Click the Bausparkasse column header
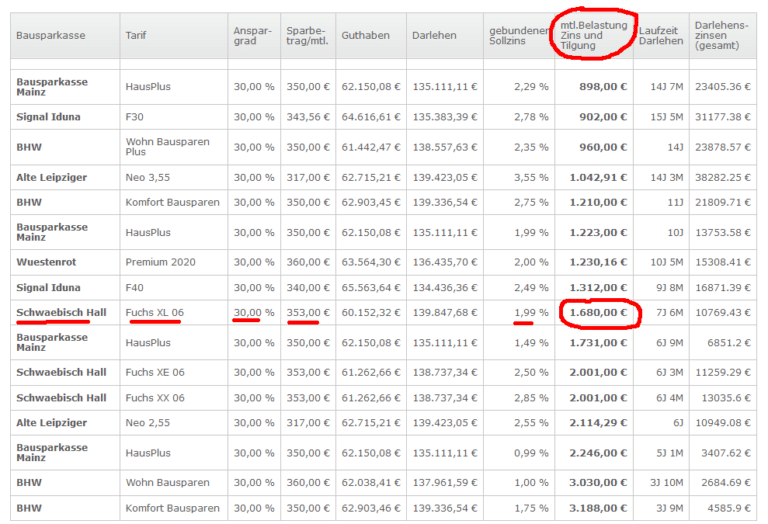 (50, 35)
